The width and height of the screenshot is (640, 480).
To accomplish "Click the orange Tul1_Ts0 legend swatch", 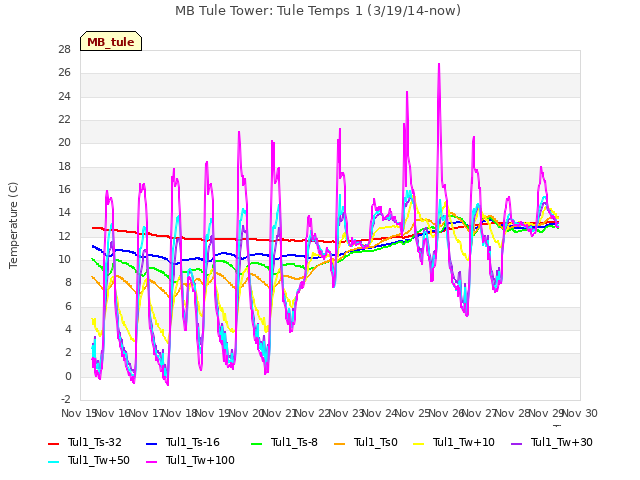I will (x=339, y=443).
